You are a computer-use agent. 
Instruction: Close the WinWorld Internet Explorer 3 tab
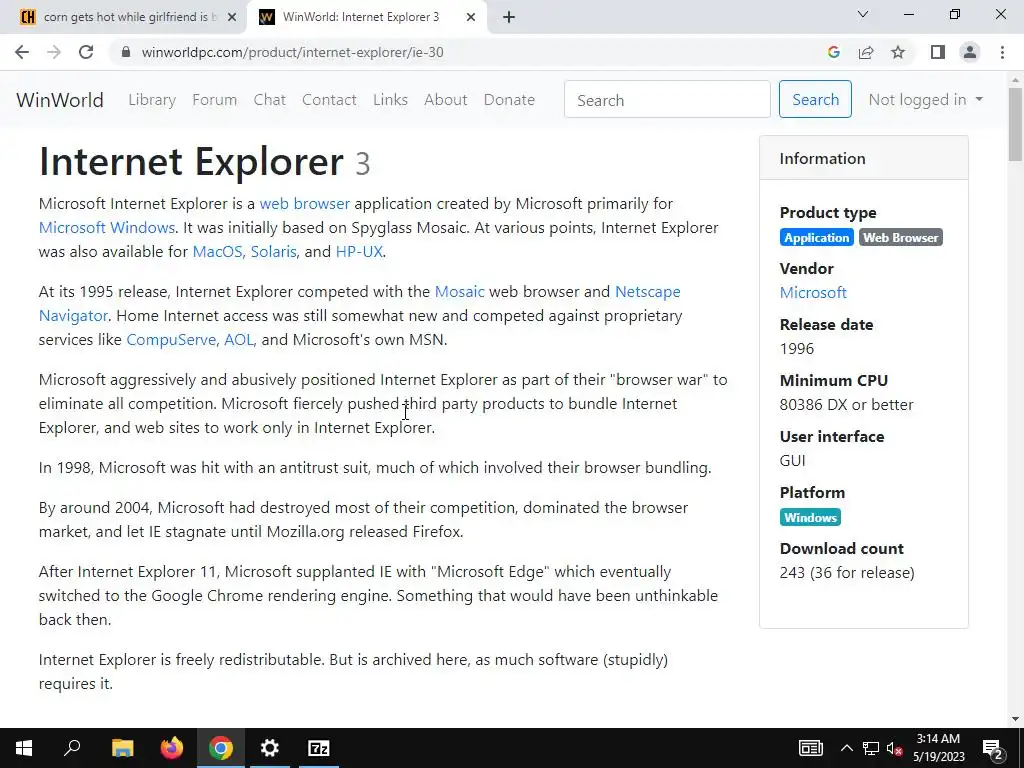[x=471, y=18]
